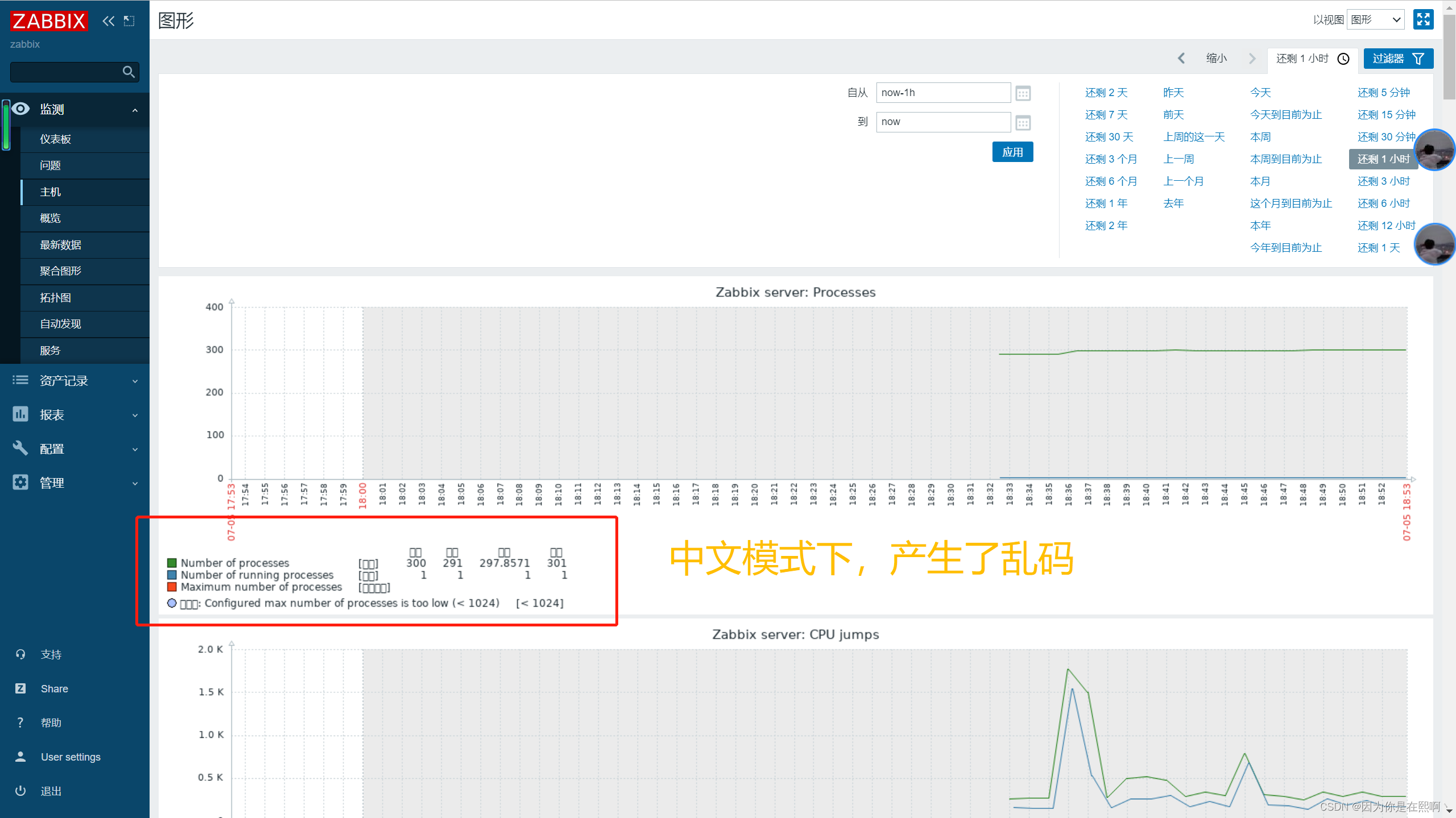
Task: Go to next time period arrow
Action: point(1252,58)
